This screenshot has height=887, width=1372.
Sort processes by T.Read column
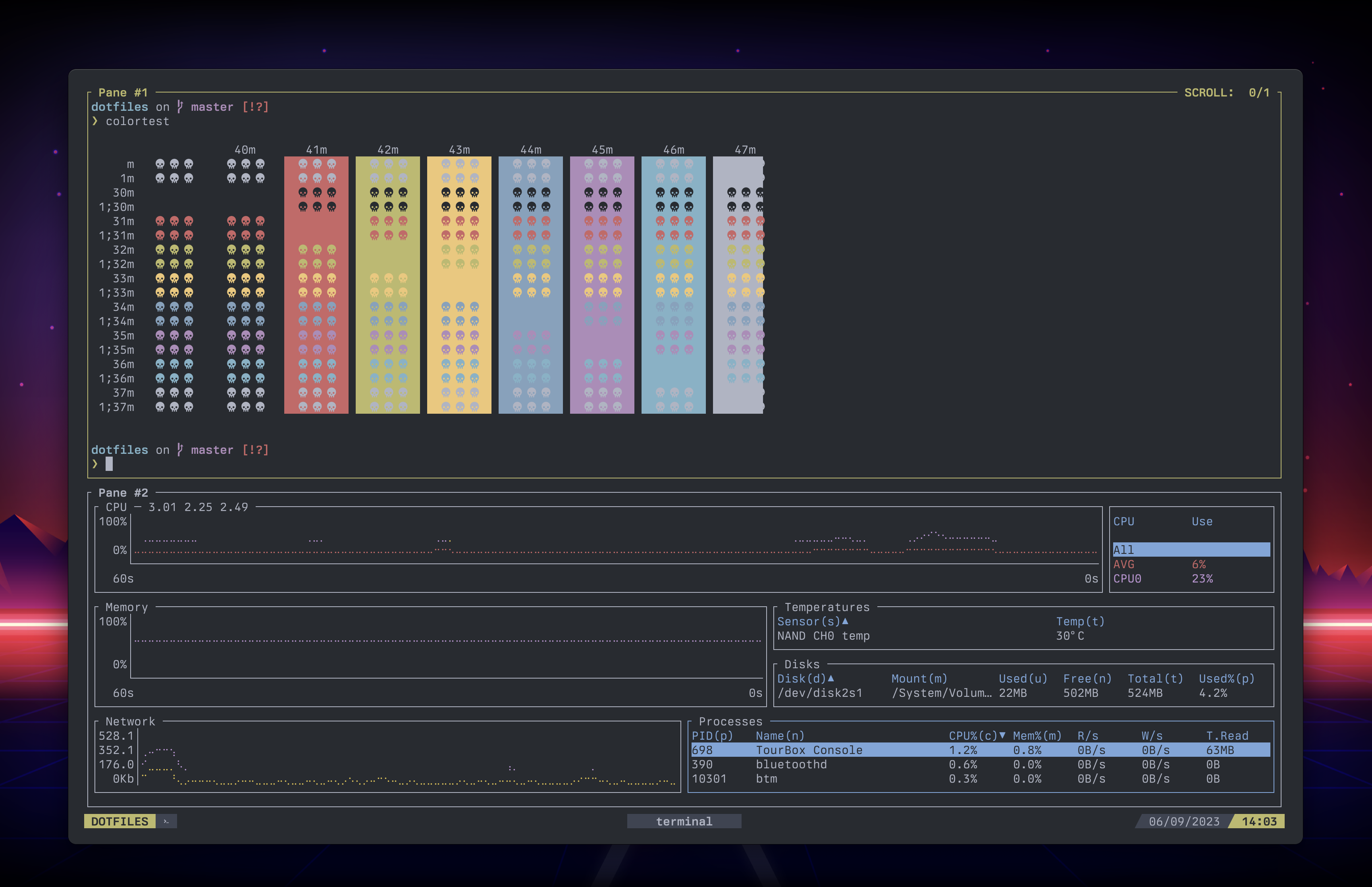coord(1227,735)
